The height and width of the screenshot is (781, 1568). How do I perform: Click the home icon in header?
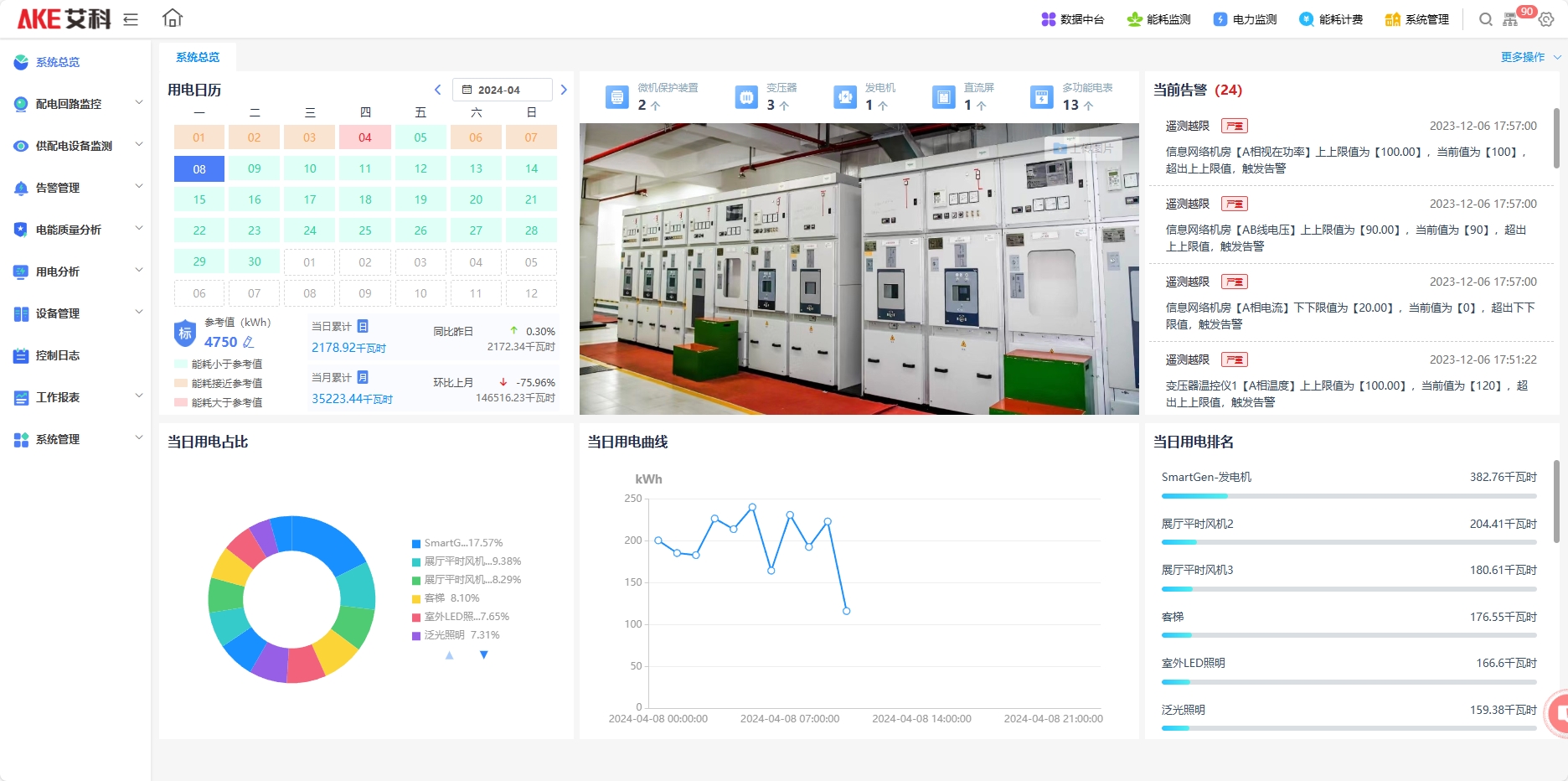click(173, 18)
